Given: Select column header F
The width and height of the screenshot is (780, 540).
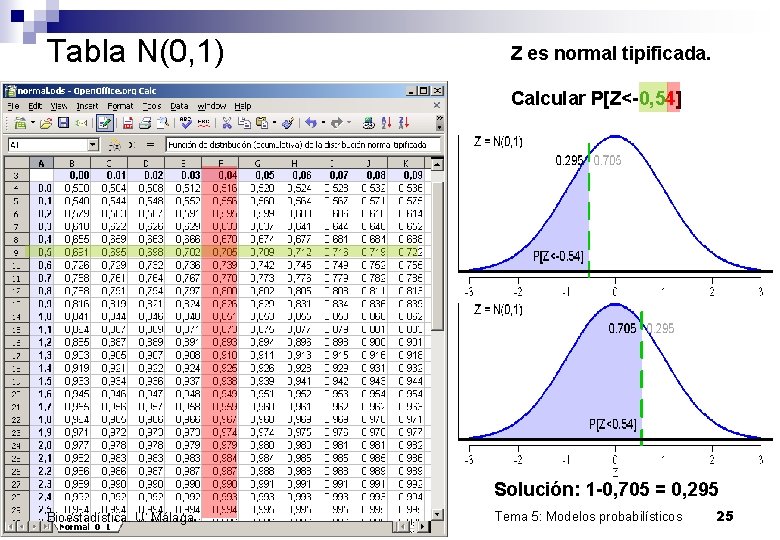Looking at the screenshot, I should click(220, 163).
